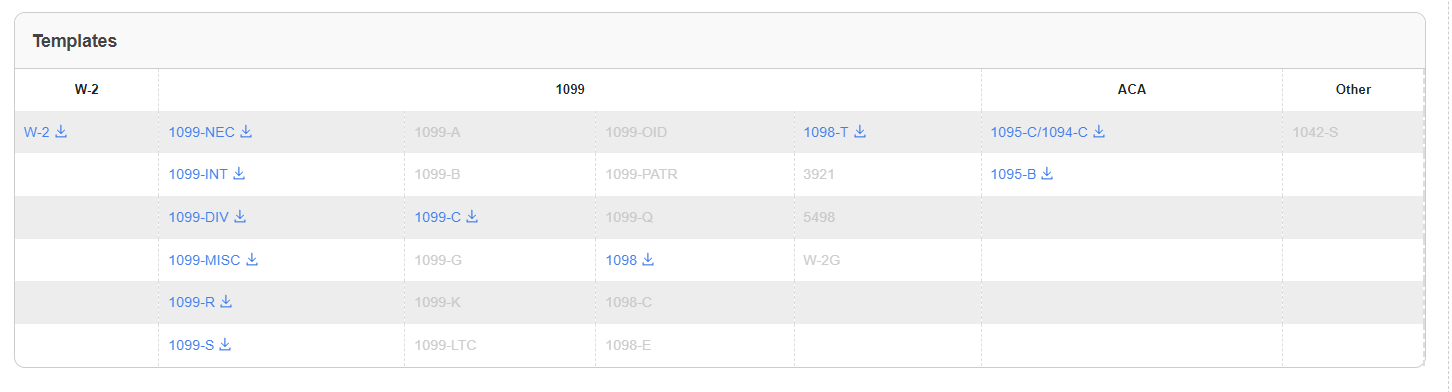The image size is (1452, 392).
Task: Click the greyed-out 1042-S entry
Action: (x=1315, y=132)
